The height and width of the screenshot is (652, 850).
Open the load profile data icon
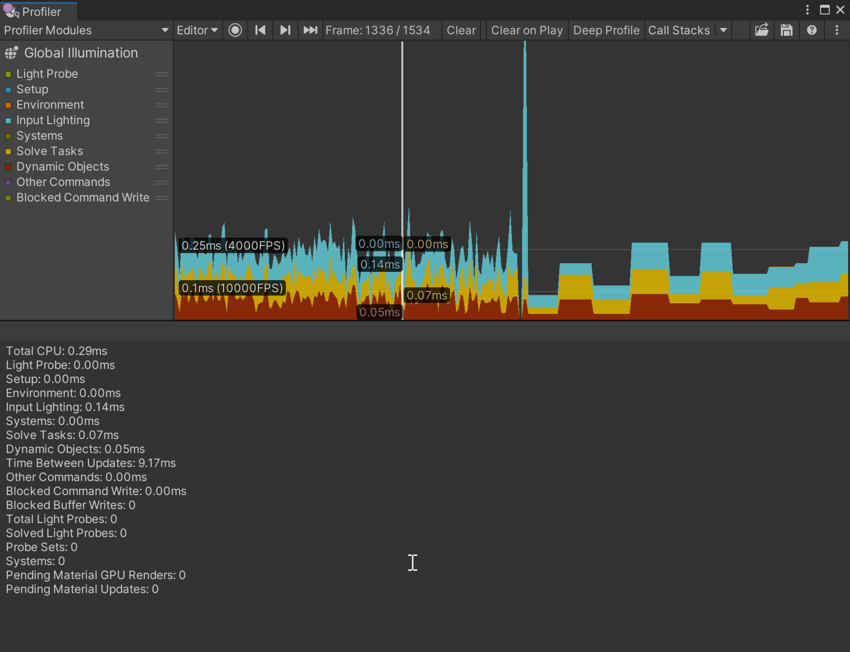761,30
